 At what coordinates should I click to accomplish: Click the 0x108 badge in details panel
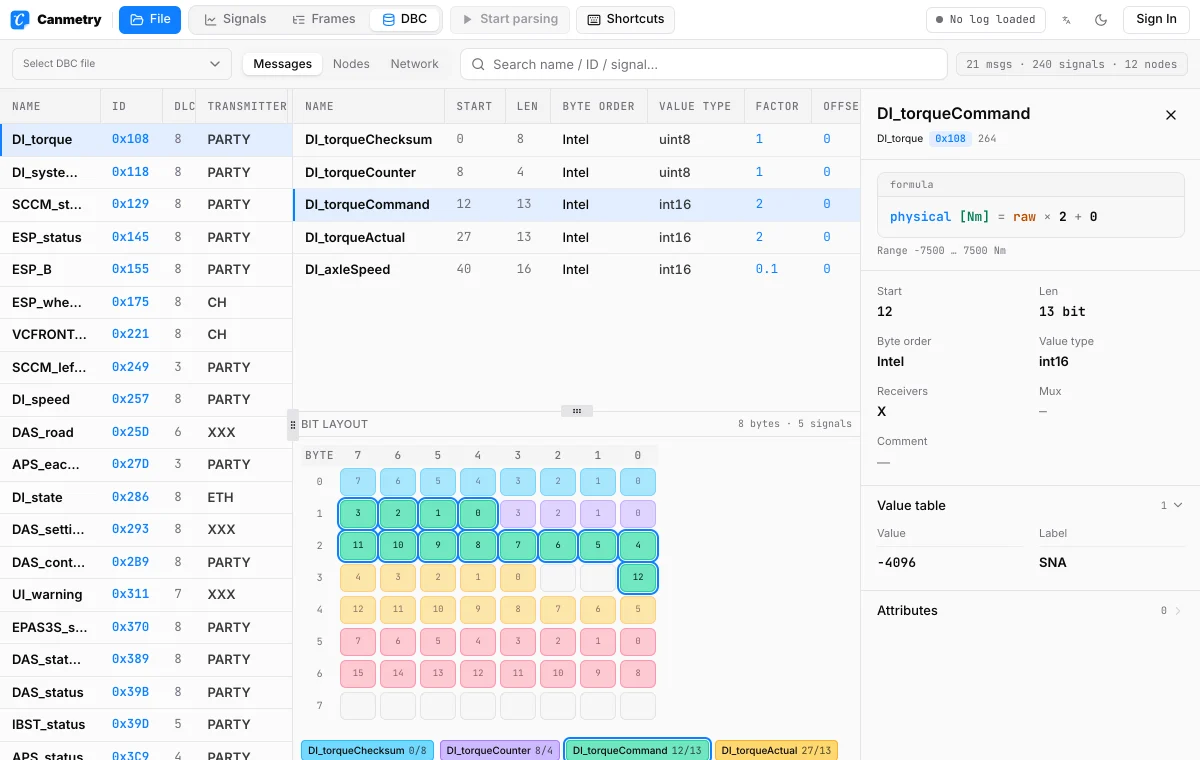(x=950, y=138)
